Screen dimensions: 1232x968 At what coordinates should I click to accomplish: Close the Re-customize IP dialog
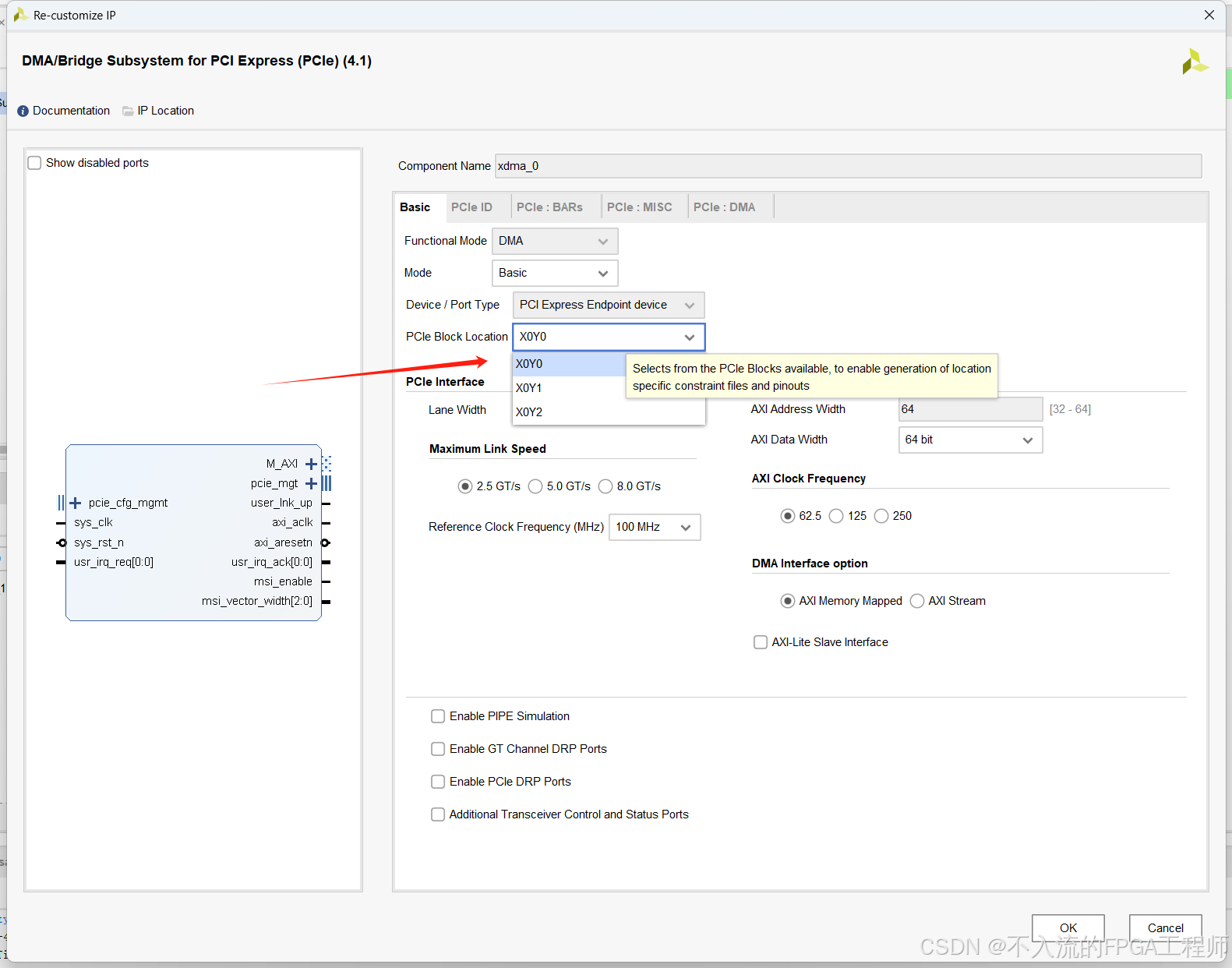tap(1209, 15)
